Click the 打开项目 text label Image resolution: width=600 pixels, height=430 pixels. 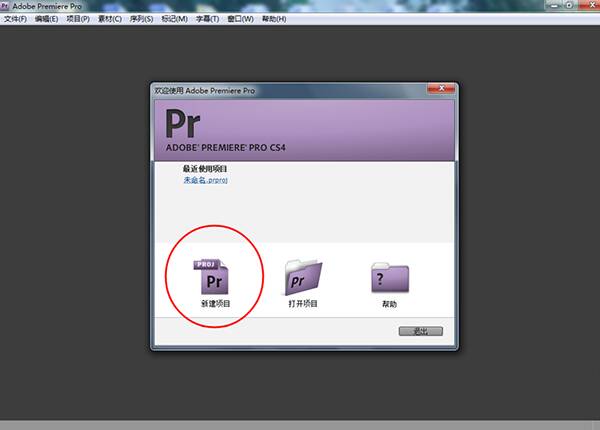pyautogui.click(x=303, y=304)
